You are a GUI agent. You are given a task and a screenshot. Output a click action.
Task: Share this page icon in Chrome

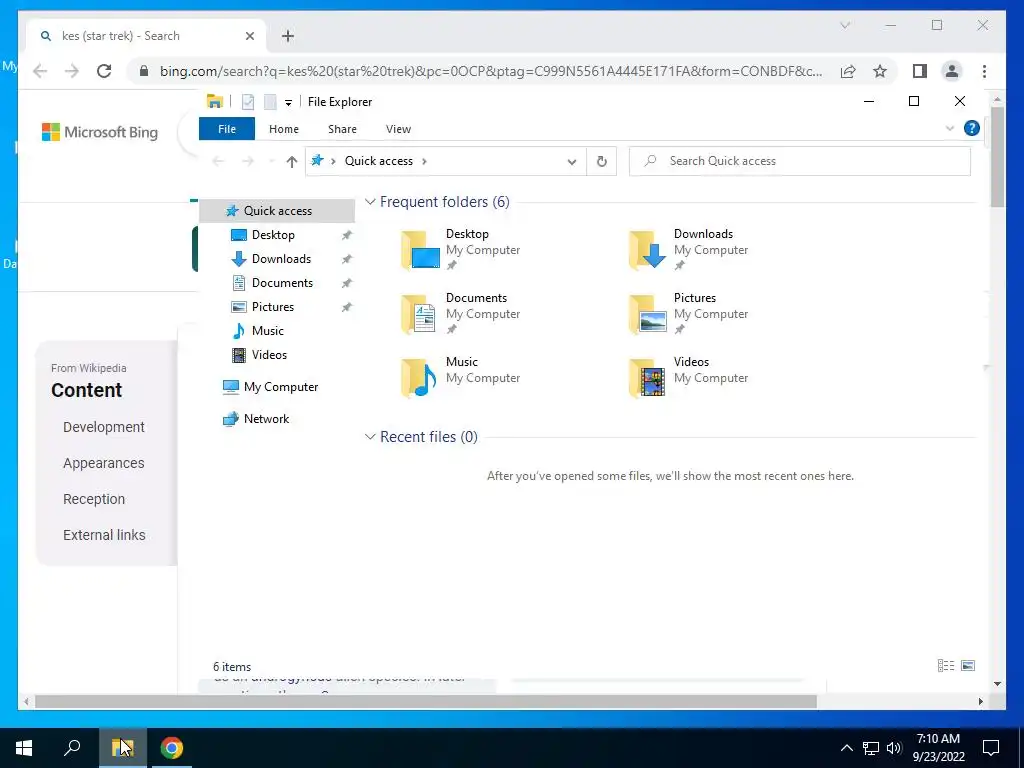848,71
